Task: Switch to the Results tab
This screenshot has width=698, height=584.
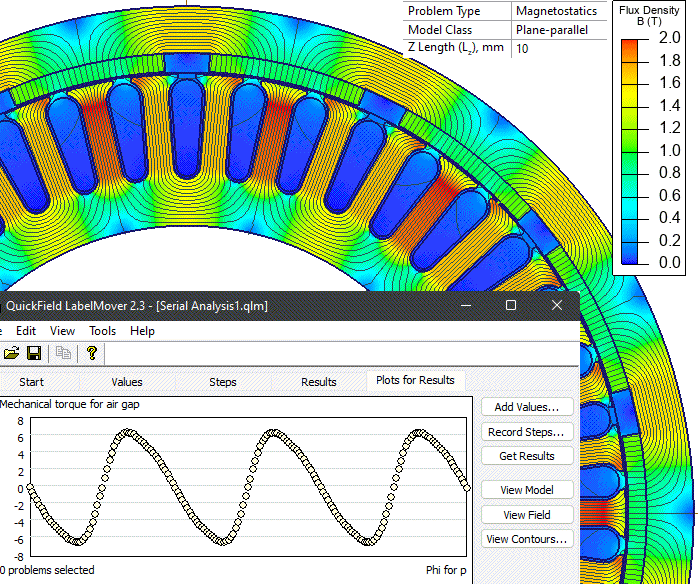Action: (x=318, y=382)
